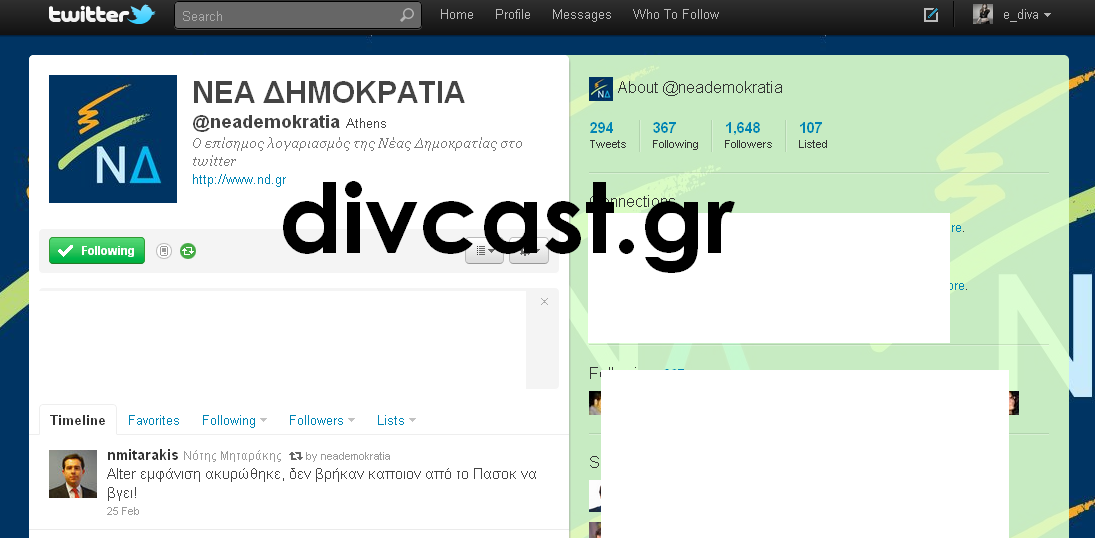Image resolution: width=1095 pixels, height=538 pixels.
Task: Click the retweet icon in nmitarakis tweet
Action: coord(296,456)
